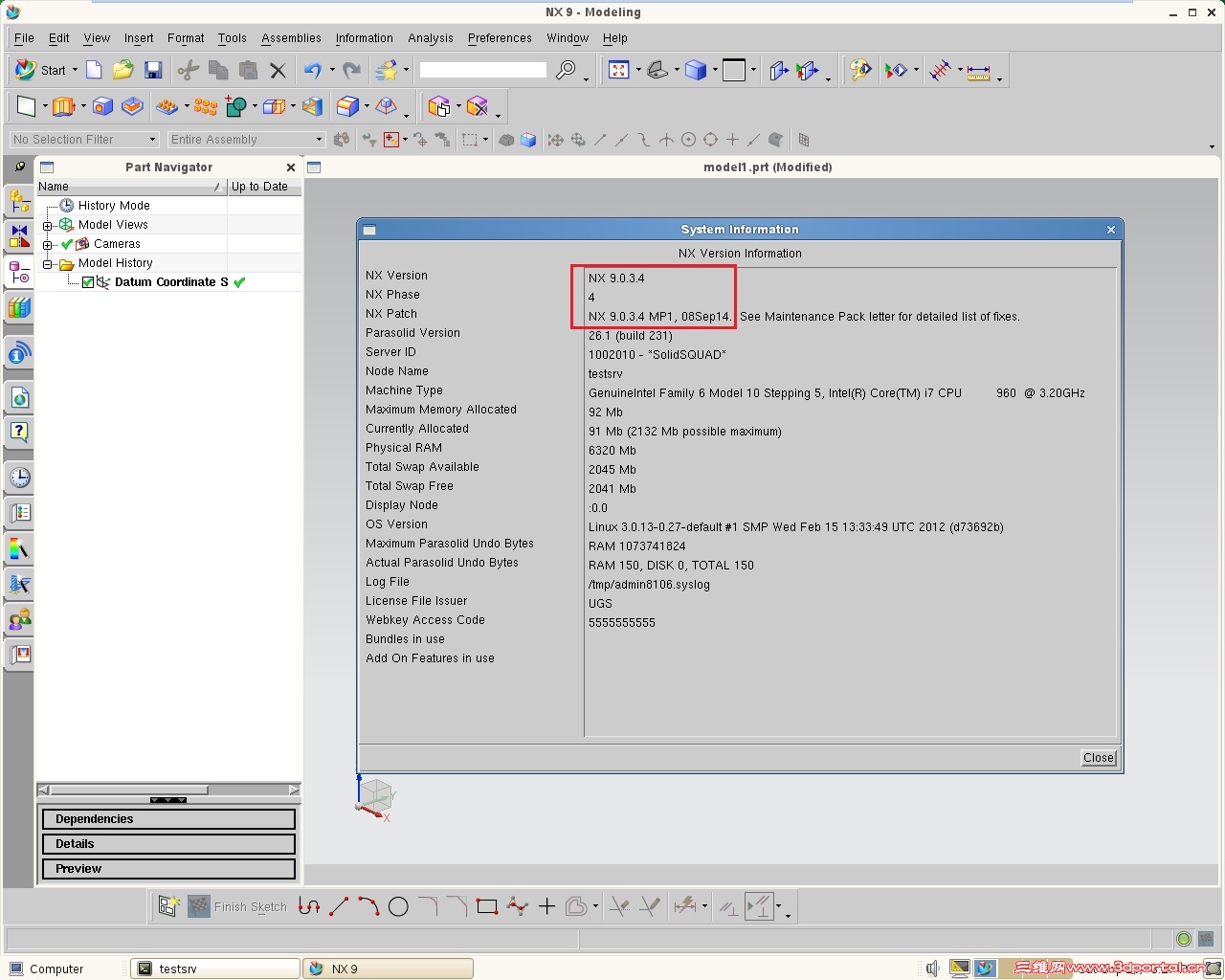1225x980 pixels.
Task: Select the Profile sketch tool
Action: click(309, 906)
